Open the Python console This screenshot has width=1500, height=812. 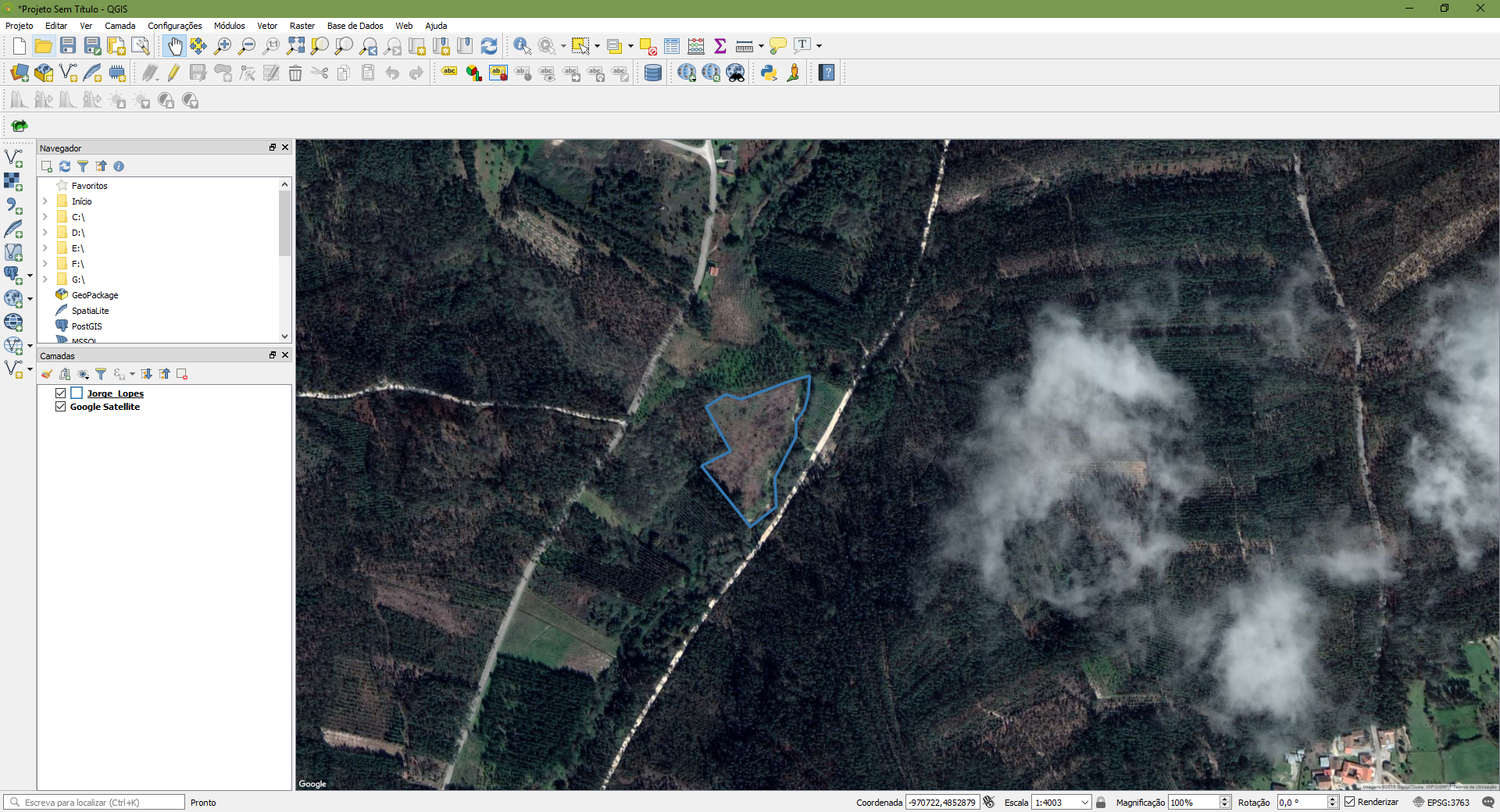point(769,73)
